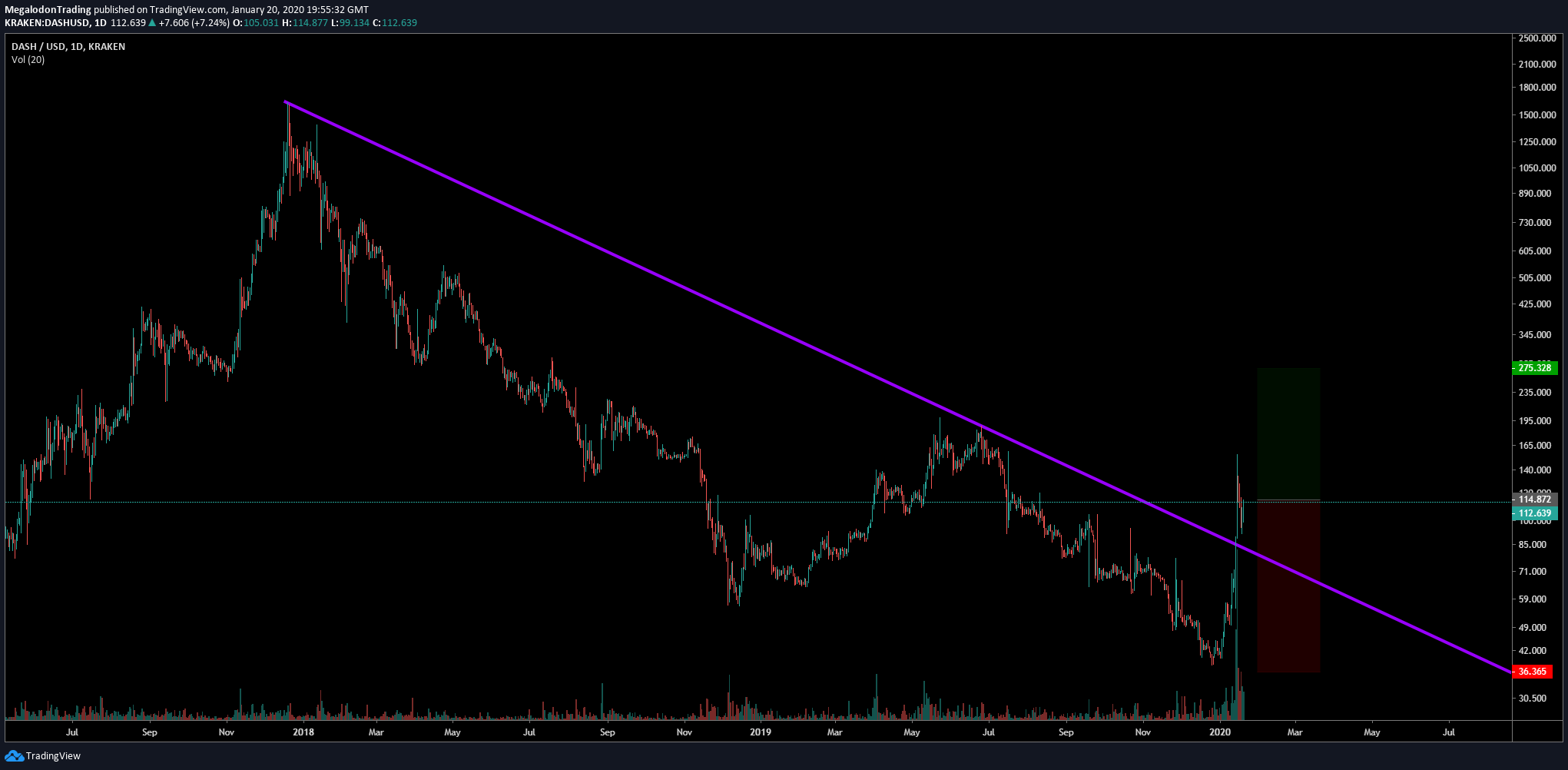1568x770 pixels.
Task: Click the 505.000 price axis label
Action: coord(1535,278)
